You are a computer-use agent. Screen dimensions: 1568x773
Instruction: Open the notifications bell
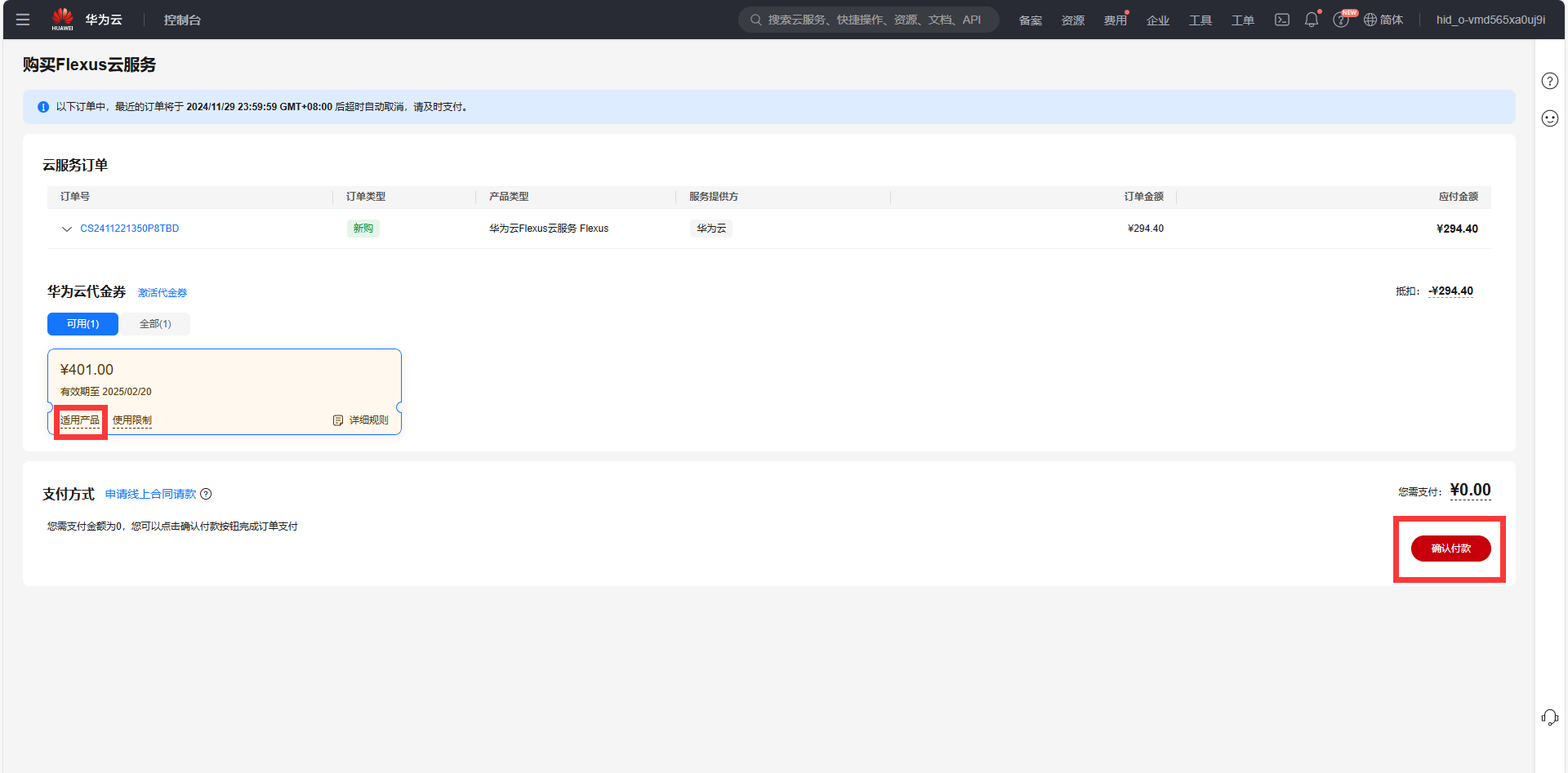pos(1311,20)
